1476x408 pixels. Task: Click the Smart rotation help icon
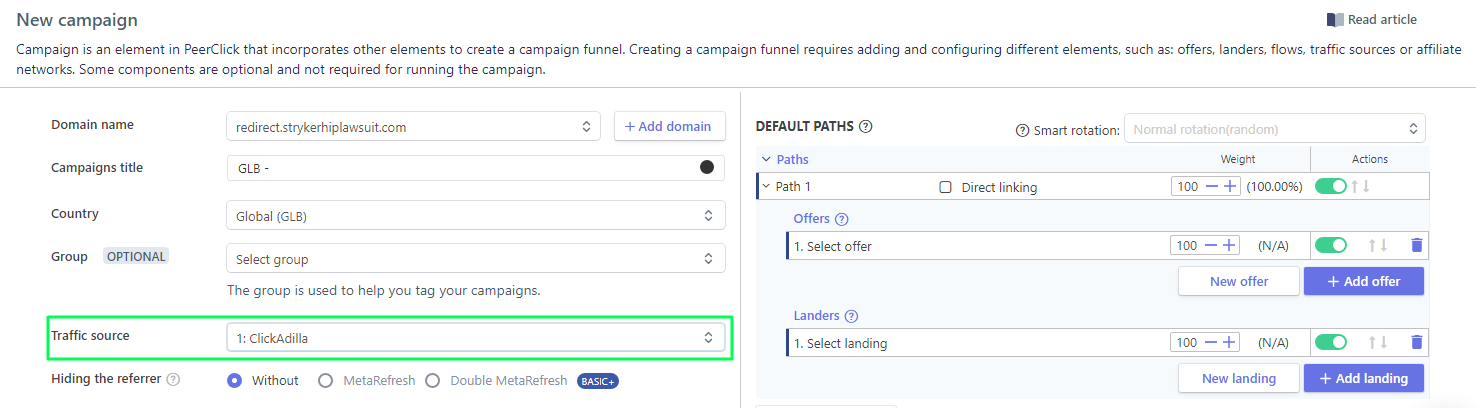point(1022,130)
